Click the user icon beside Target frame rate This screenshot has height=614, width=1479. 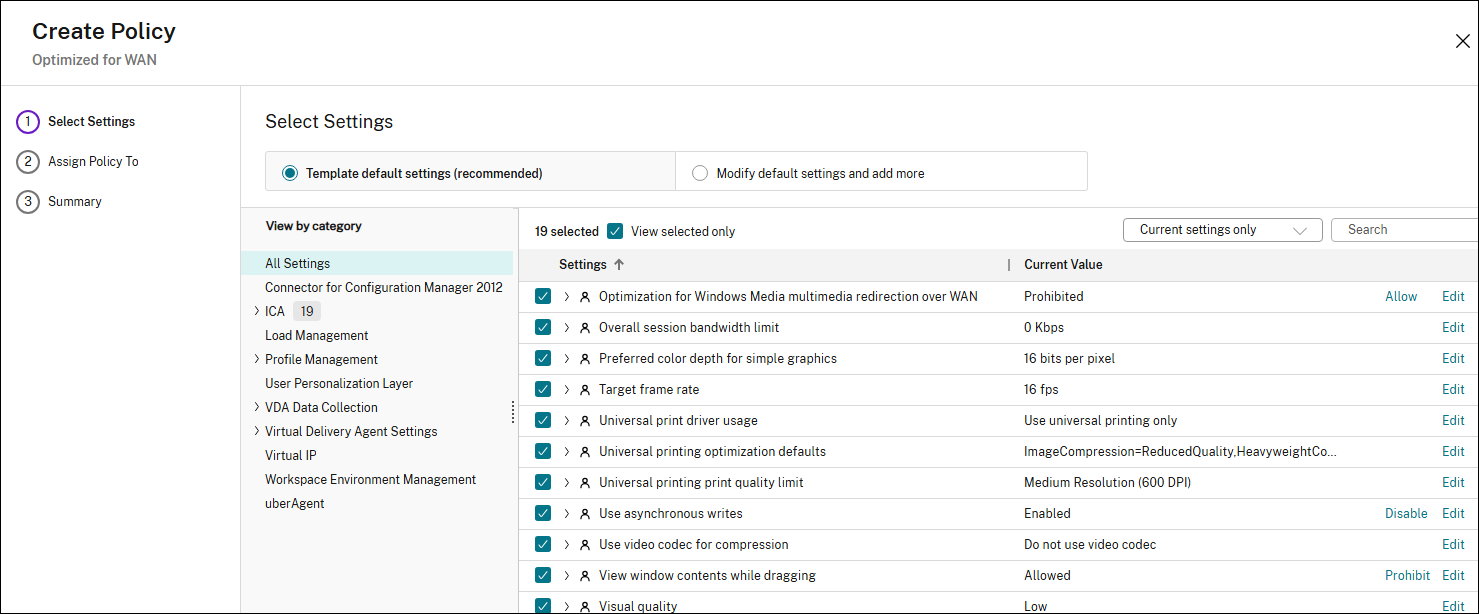(x=585, y=390)
